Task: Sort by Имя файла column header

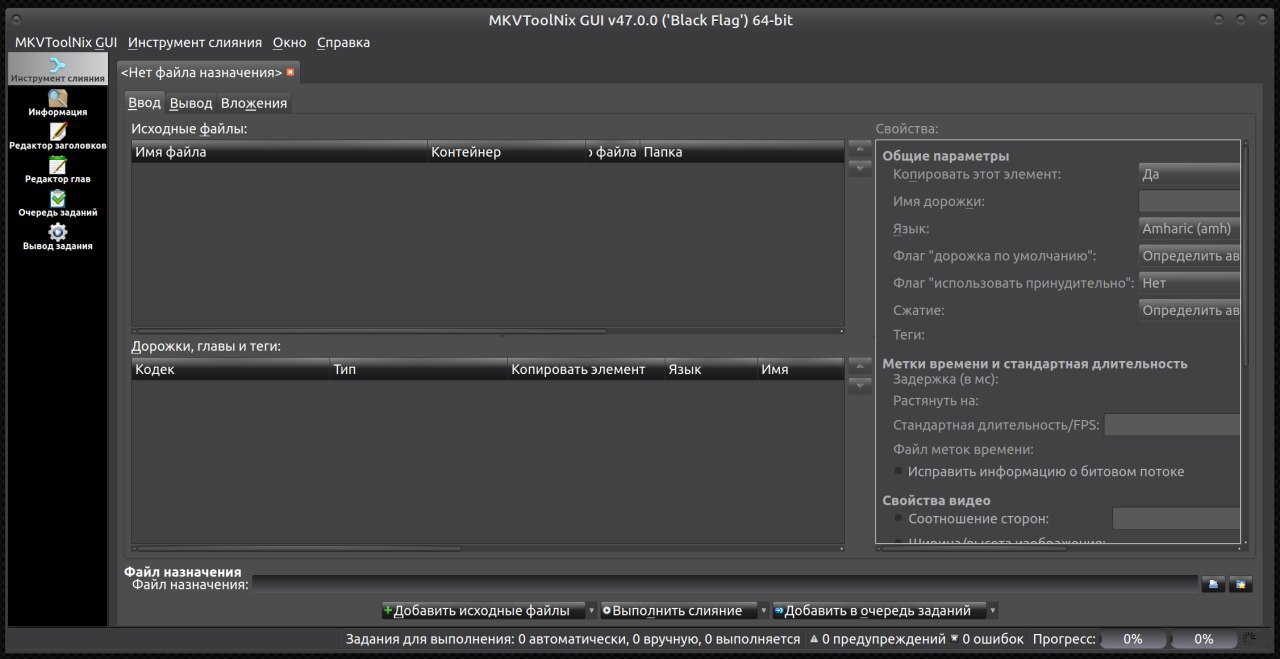Action: tap(279, 152)
